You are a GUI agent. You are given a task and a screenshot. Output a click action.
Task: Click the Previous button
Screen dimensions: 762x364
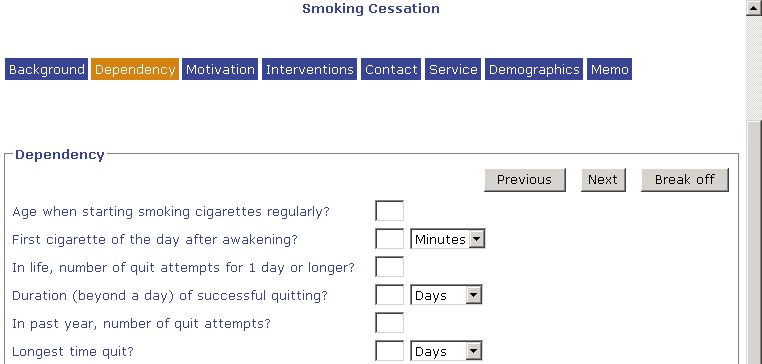[525, 180]
